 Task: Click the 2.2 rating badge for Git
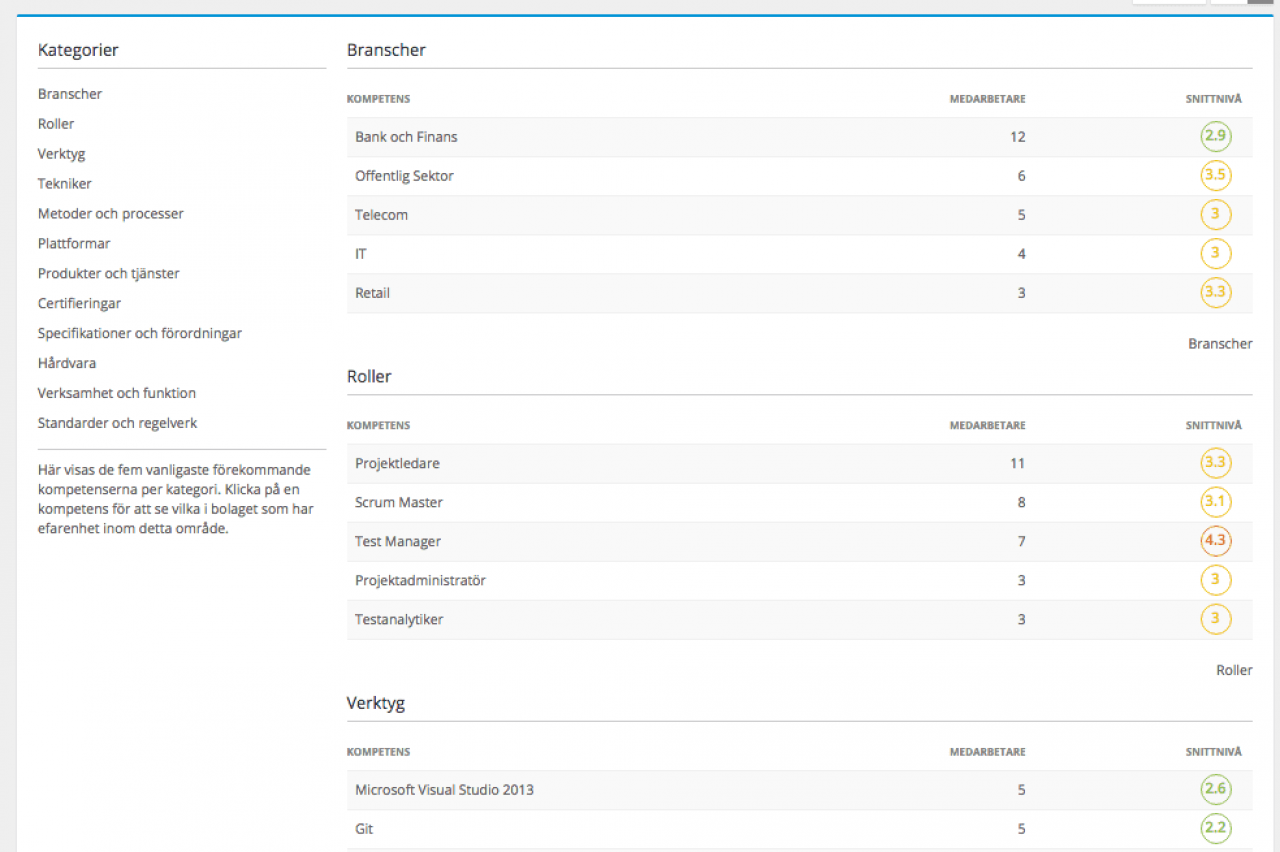click(1215, 829)
